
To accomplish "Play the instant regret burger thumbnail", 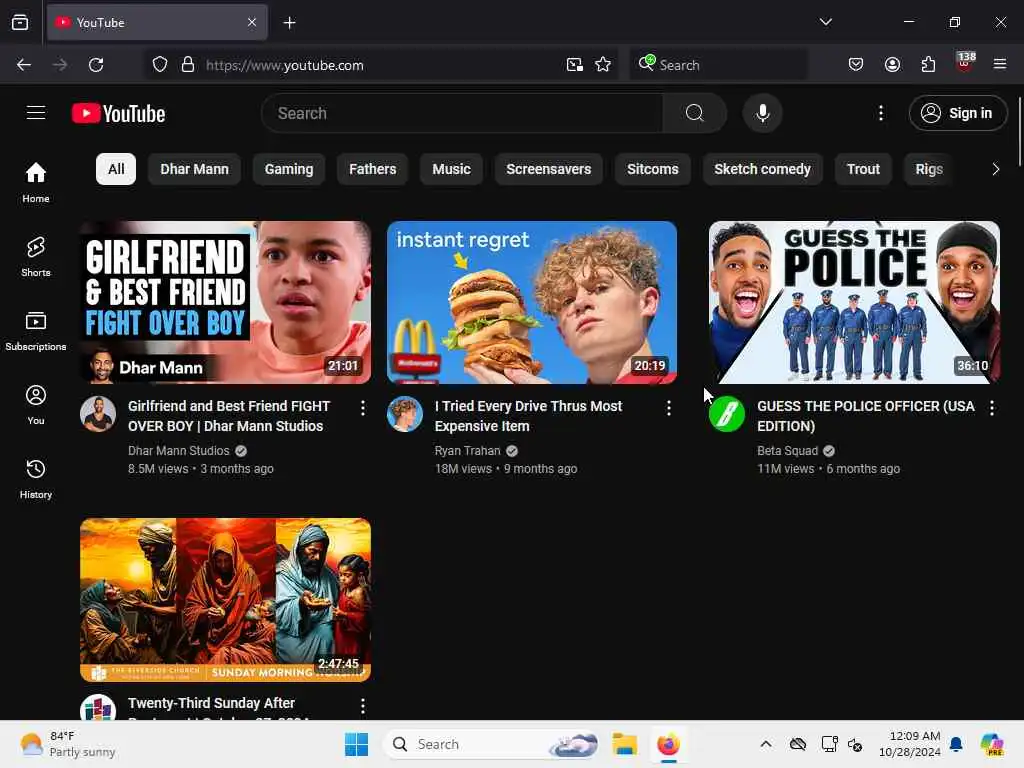I will [532, 302].
